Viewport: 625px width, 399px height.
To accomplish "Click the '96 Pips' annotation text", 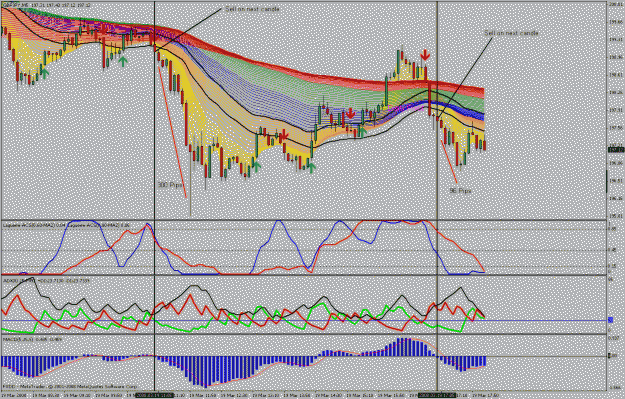I will (460, 191).
